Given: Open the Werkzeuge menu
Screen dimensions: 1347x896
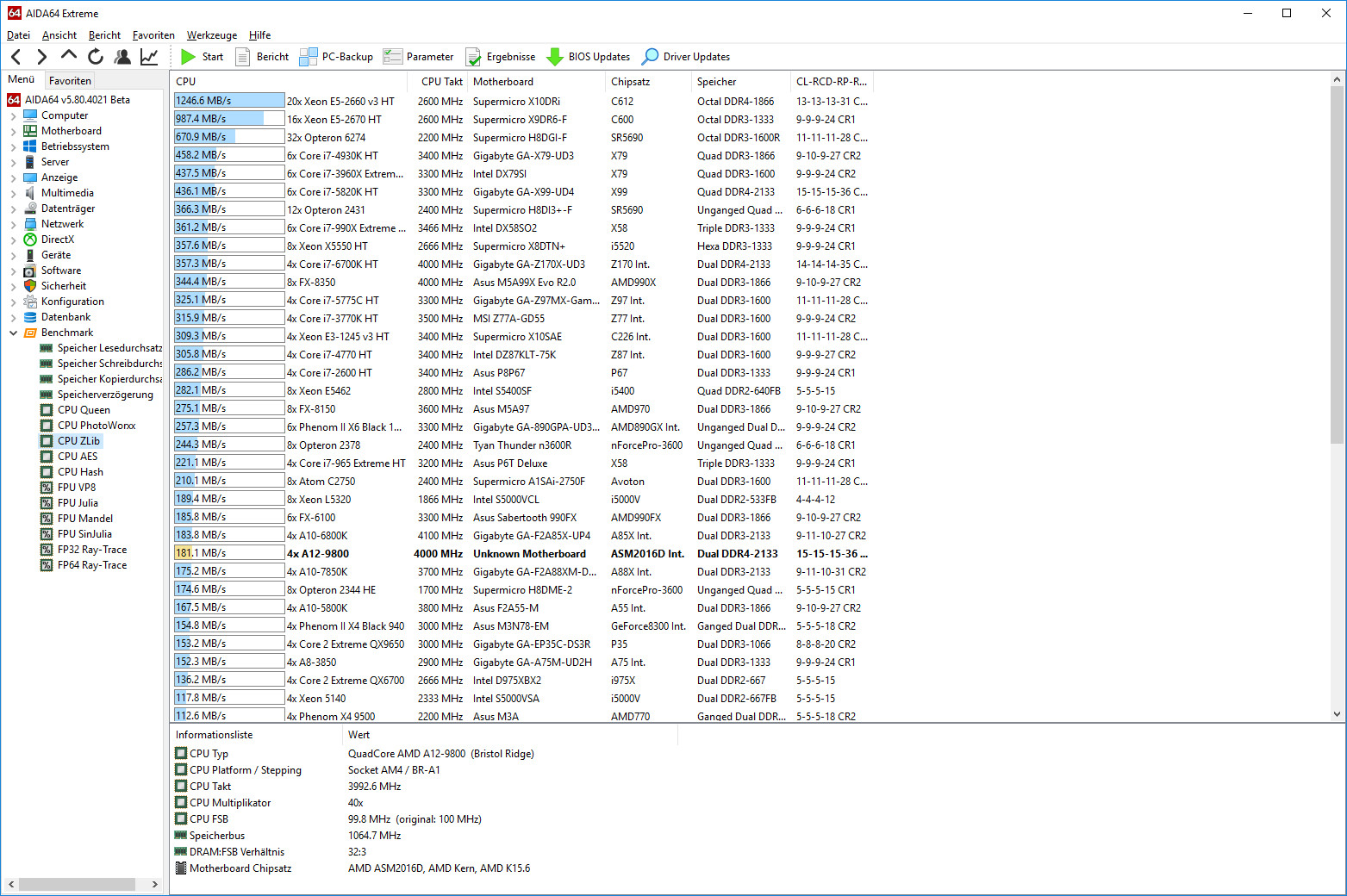Looking at the screenshot, I should (211, 35).
